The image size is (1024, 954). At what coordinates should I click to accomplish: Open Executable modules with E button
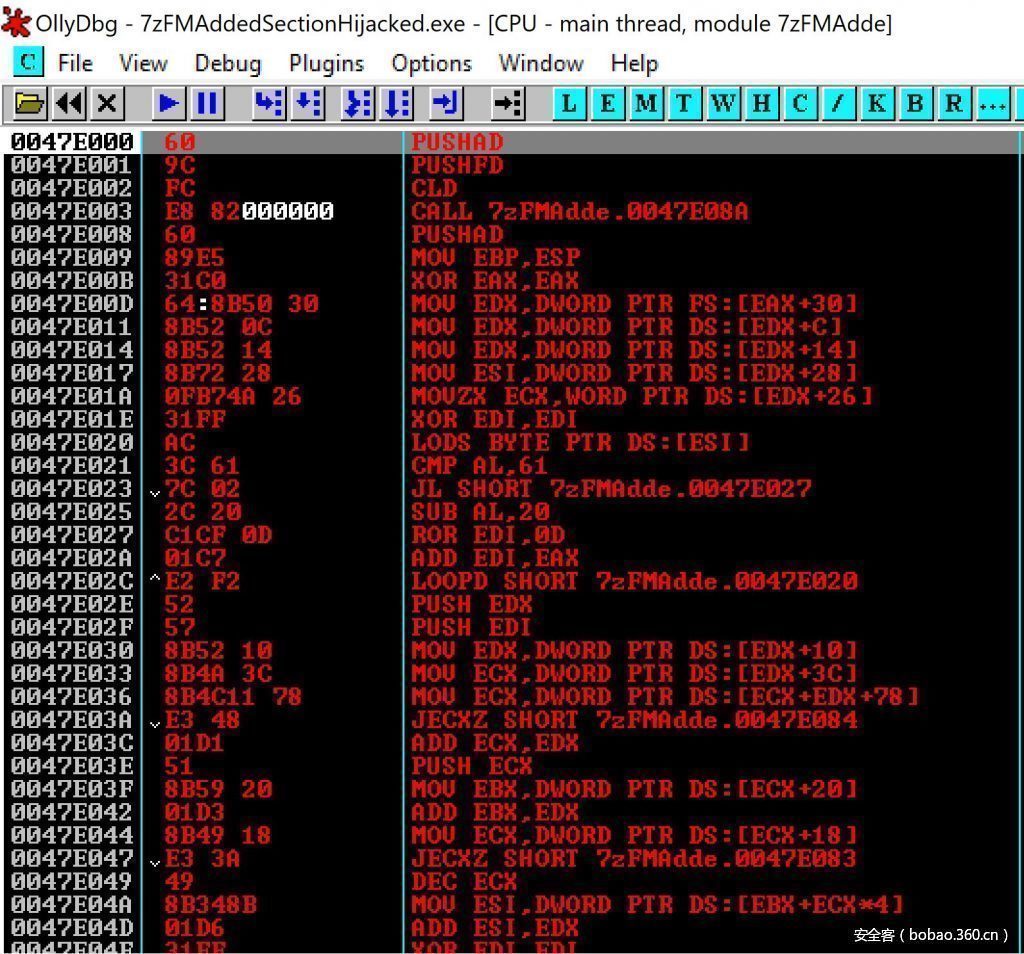(606, 103)
